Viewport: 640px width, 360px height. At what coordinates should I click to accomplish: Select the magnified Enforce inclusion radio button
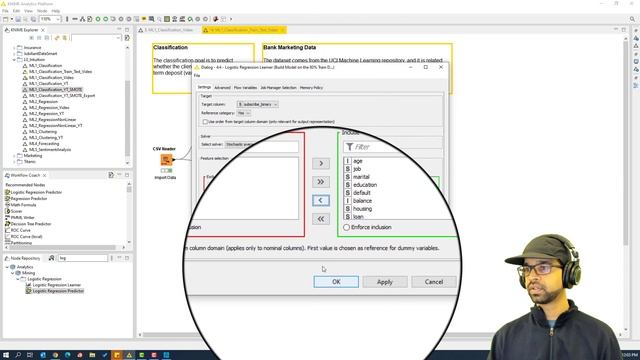pyautogui.click(x=347, y=227)
